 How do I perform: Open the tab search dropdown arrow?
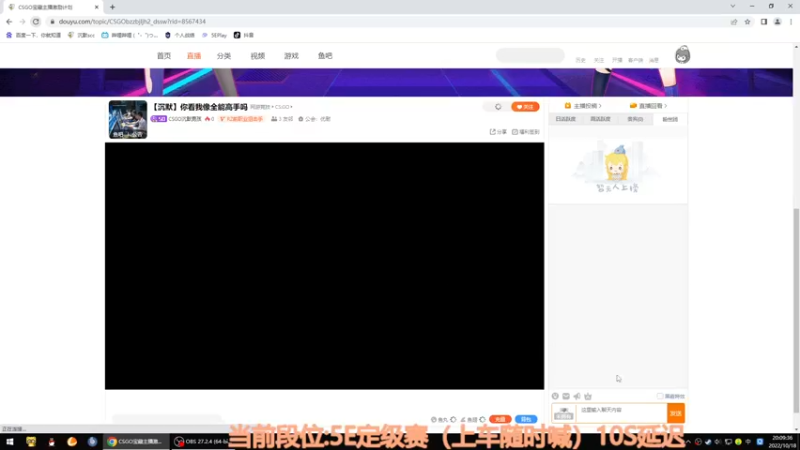click(x=733, y=6)
